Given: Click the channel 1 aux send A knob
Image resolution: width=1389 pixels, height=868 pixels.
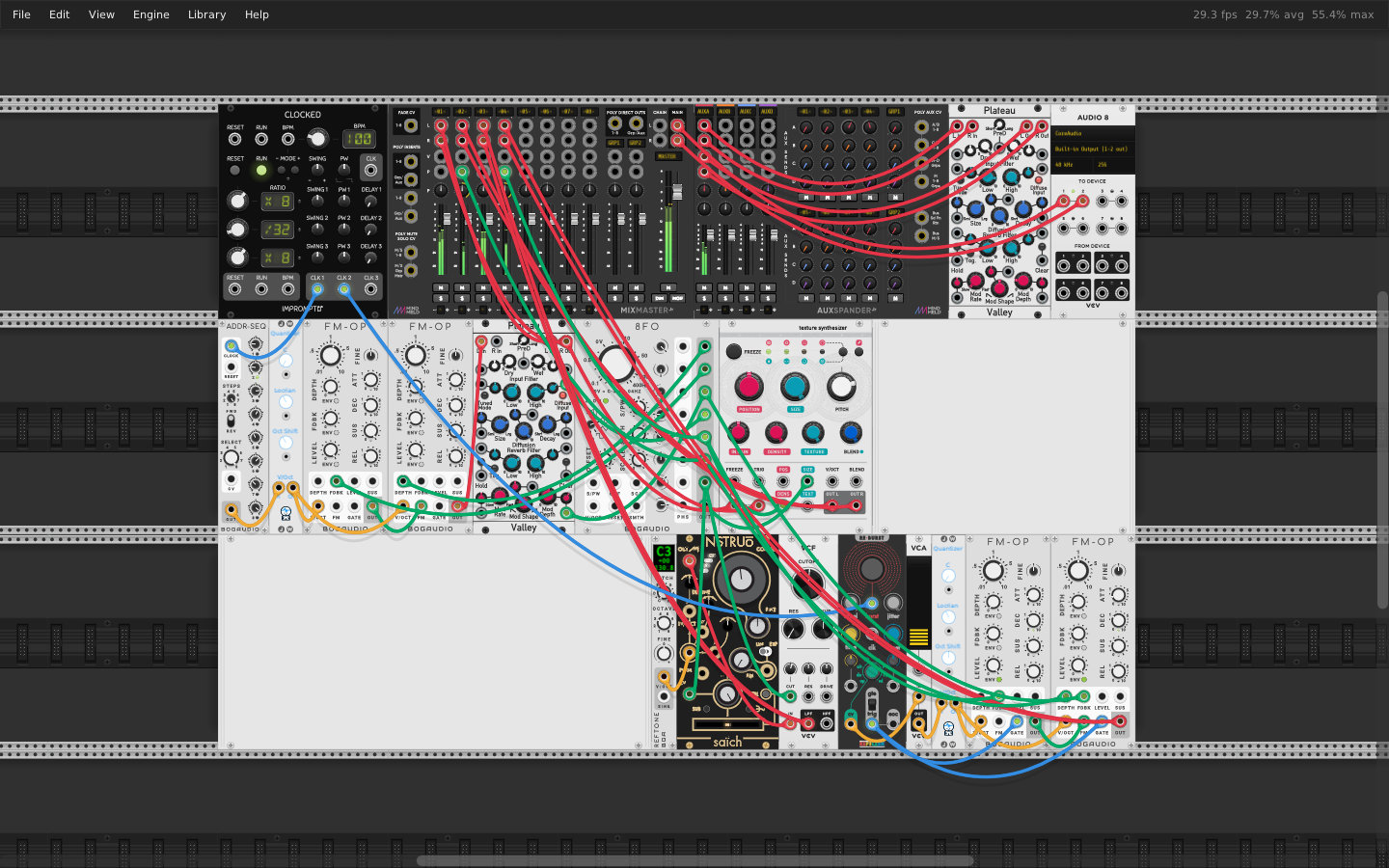Looking at the screenshot, I should tap(806, 127).
